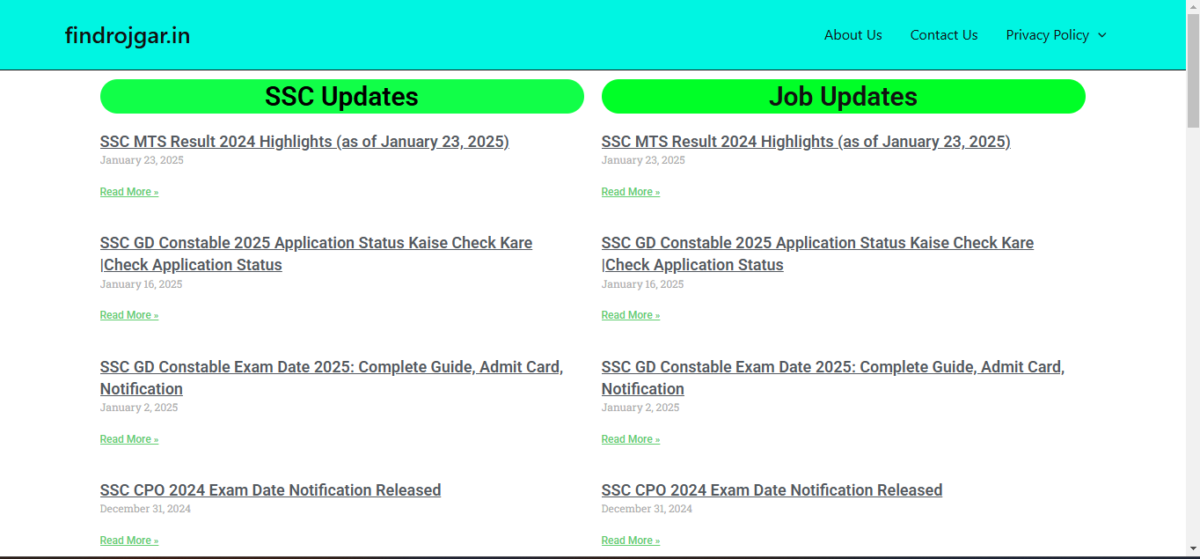This screenshot has height=559, width=1200.
Task: Open SSC GD Constable Application Status article in Job Updates
Action: coord(817,254)
